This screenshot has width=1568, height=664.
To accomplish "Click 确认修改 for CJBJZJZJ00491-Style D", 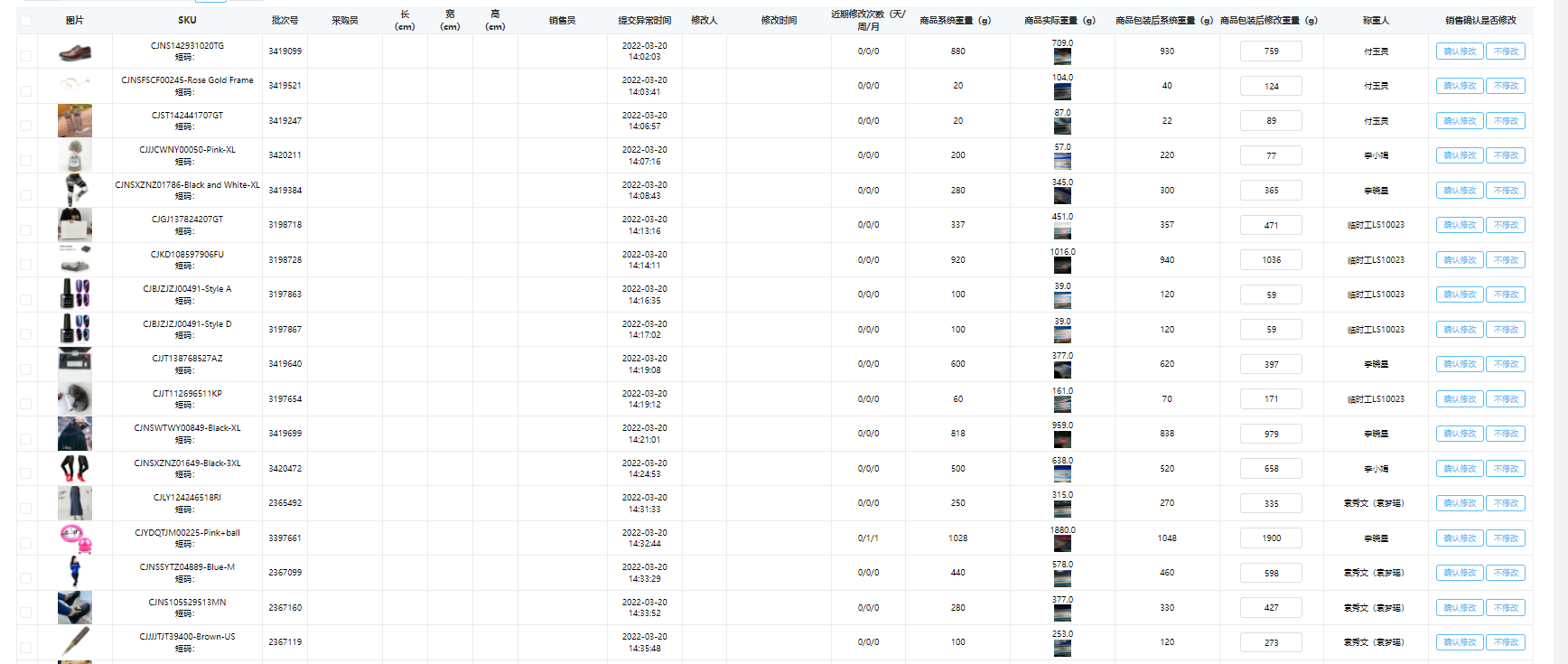I will [1460, 330].
